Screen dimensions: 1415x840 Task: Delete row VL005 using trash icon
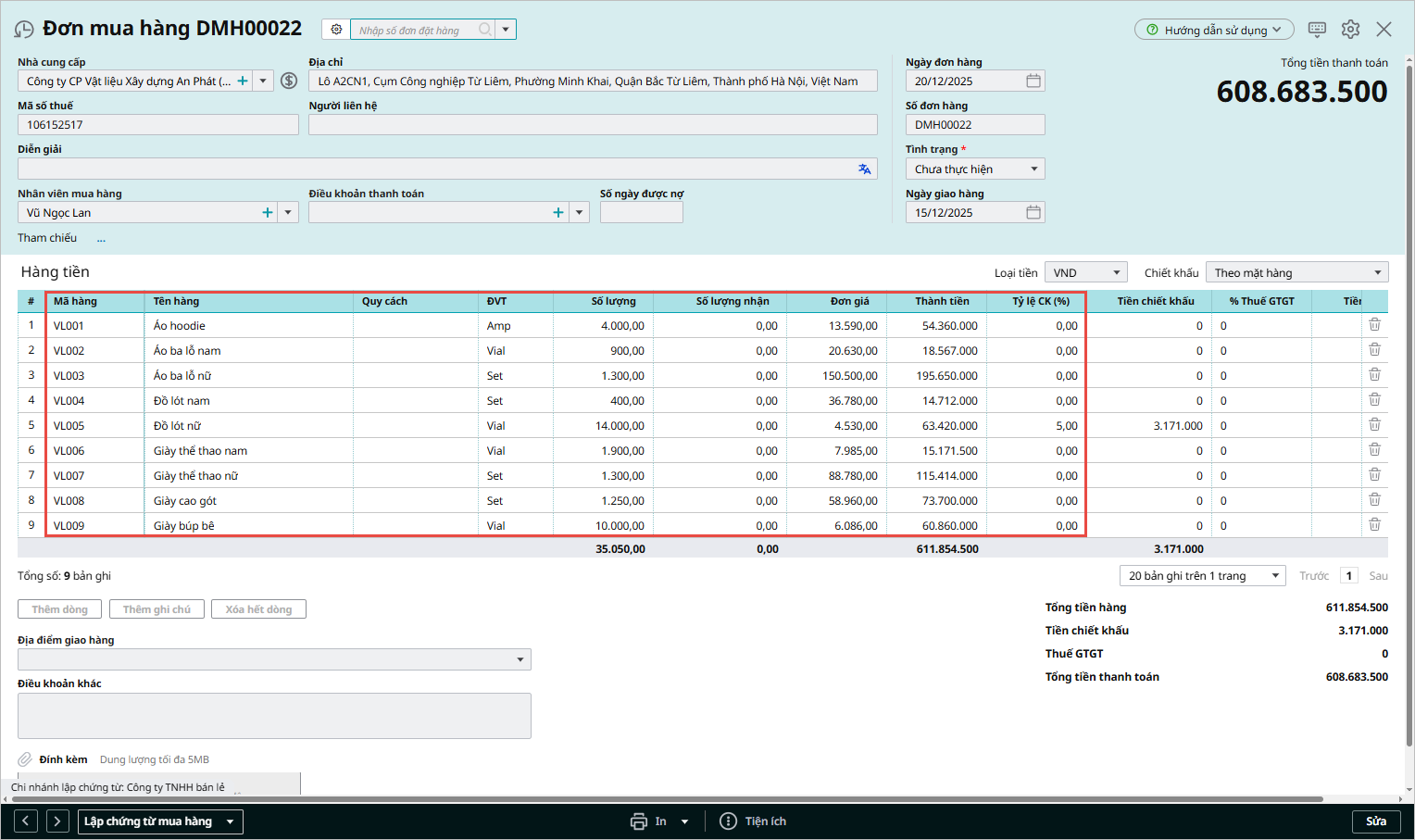(1374, 425)
